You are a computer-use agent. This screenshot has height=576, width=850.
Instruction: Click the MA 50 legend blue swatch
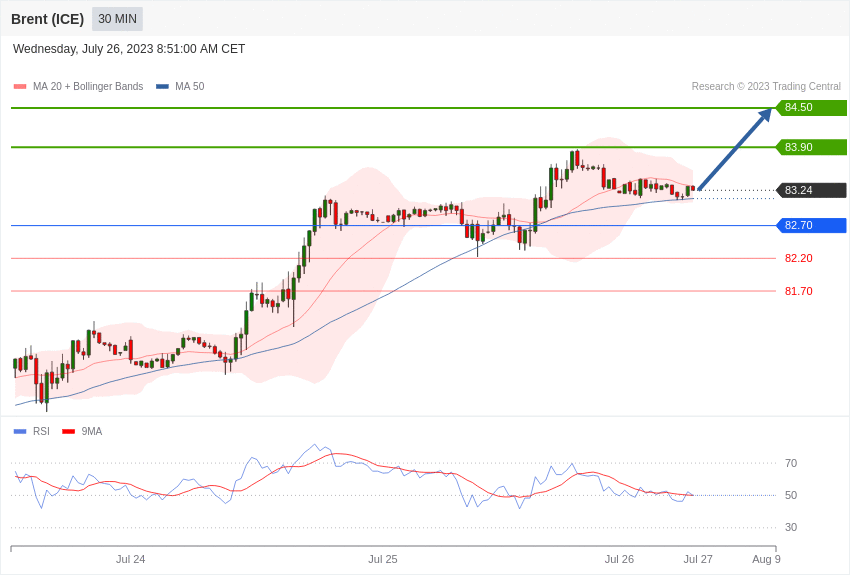[162, 87]
